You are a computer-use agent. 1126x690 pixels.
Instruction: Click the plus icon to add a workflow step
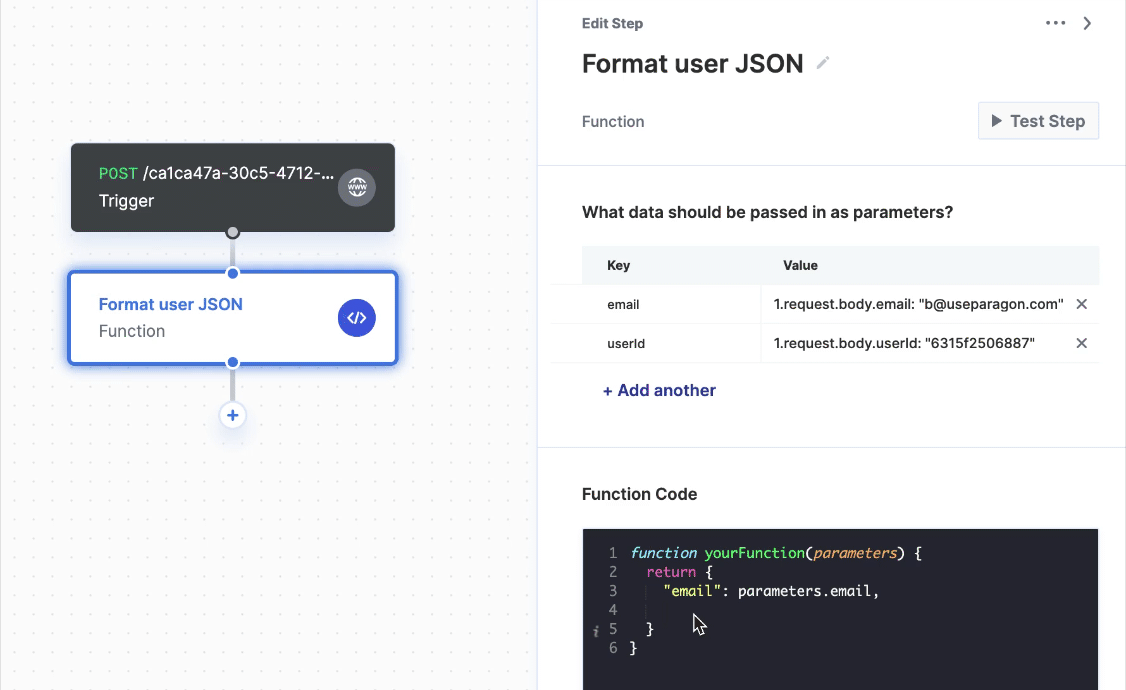[x=233, y=415]
